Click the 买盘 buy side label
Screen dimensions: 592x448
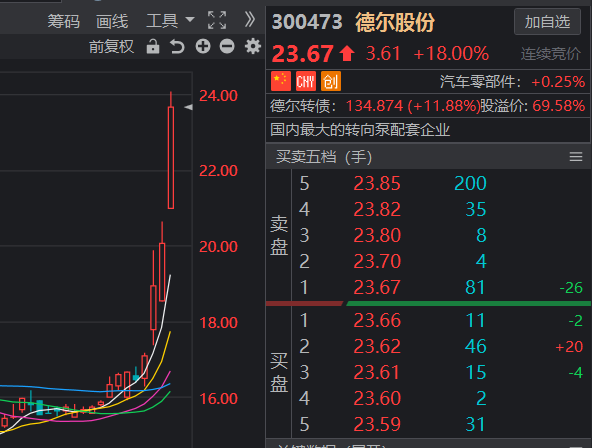click(x=279, y=373)
